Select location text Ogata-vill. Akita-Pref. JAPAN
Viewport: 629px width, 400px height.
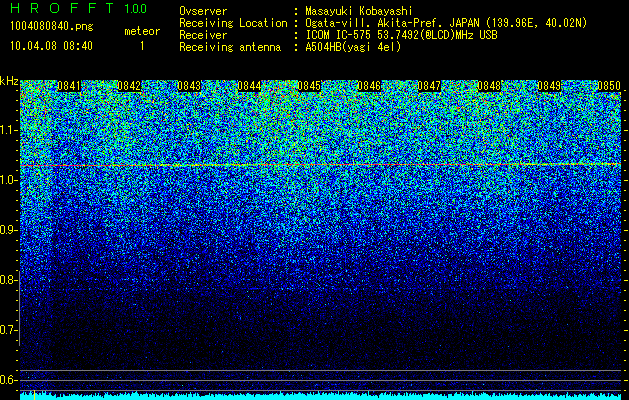tap(392, 23)
